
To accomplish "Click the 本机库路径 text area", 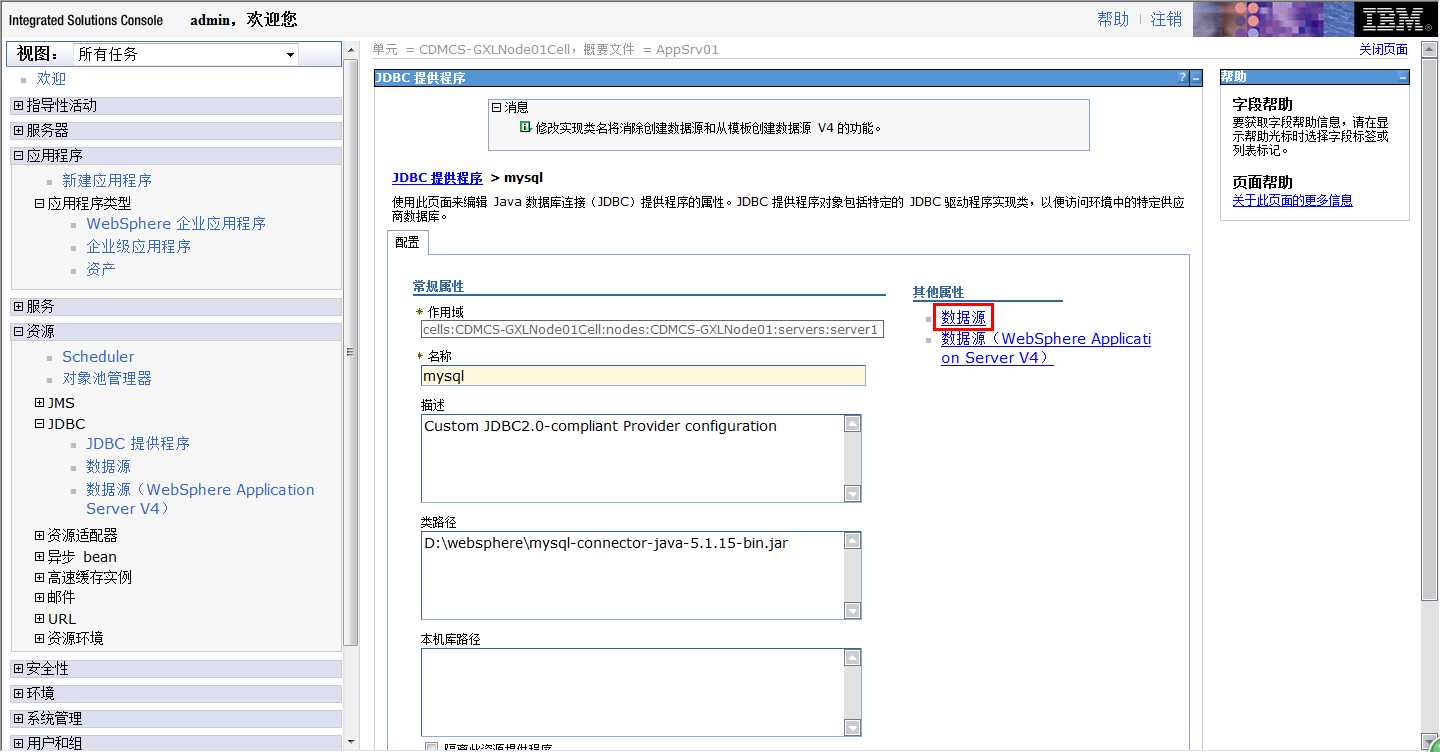I will (x=641, y=692).
